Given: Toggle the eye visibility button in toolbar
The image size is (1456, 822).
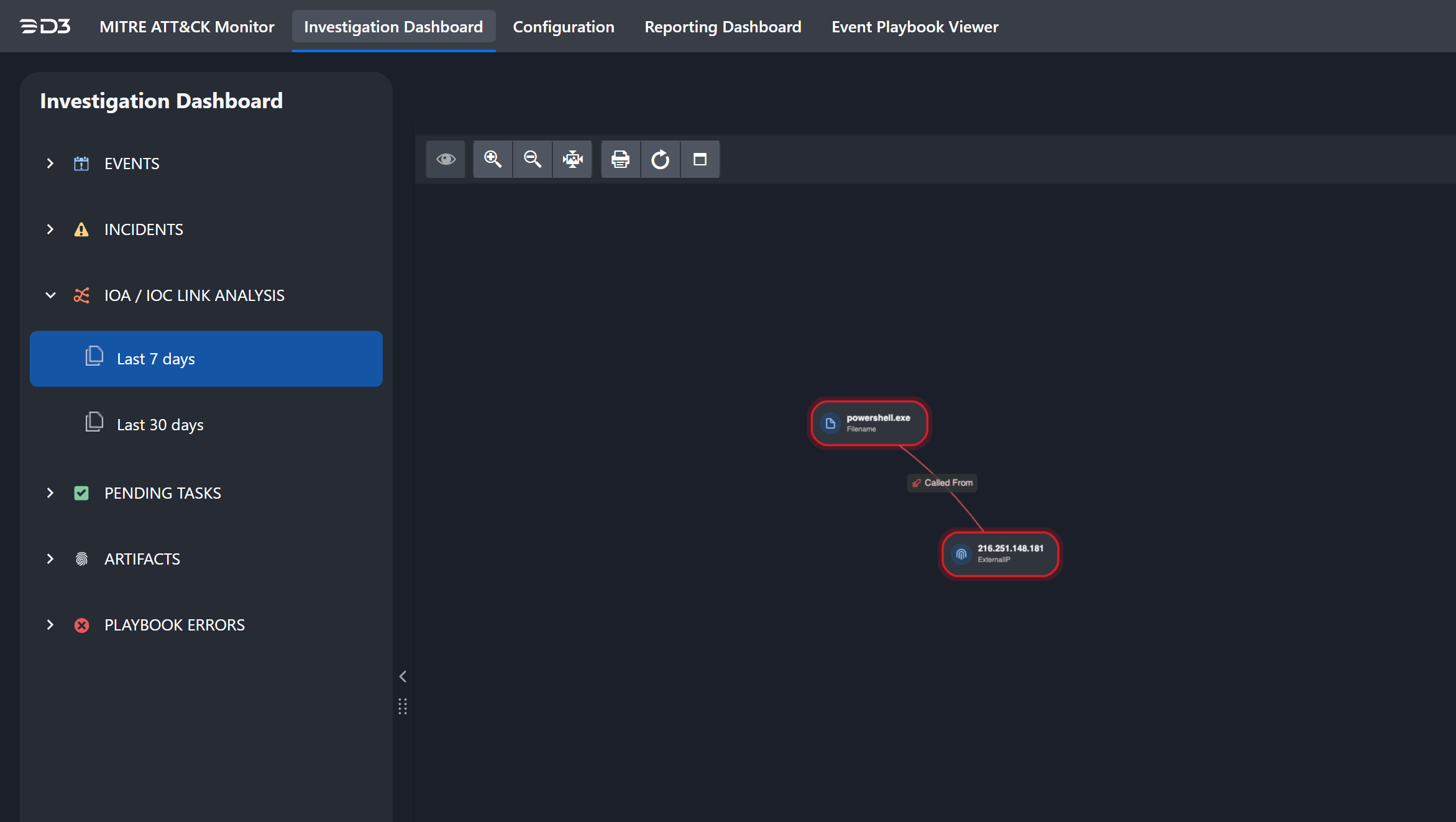Looking at the screenshot, I should 446,159.
